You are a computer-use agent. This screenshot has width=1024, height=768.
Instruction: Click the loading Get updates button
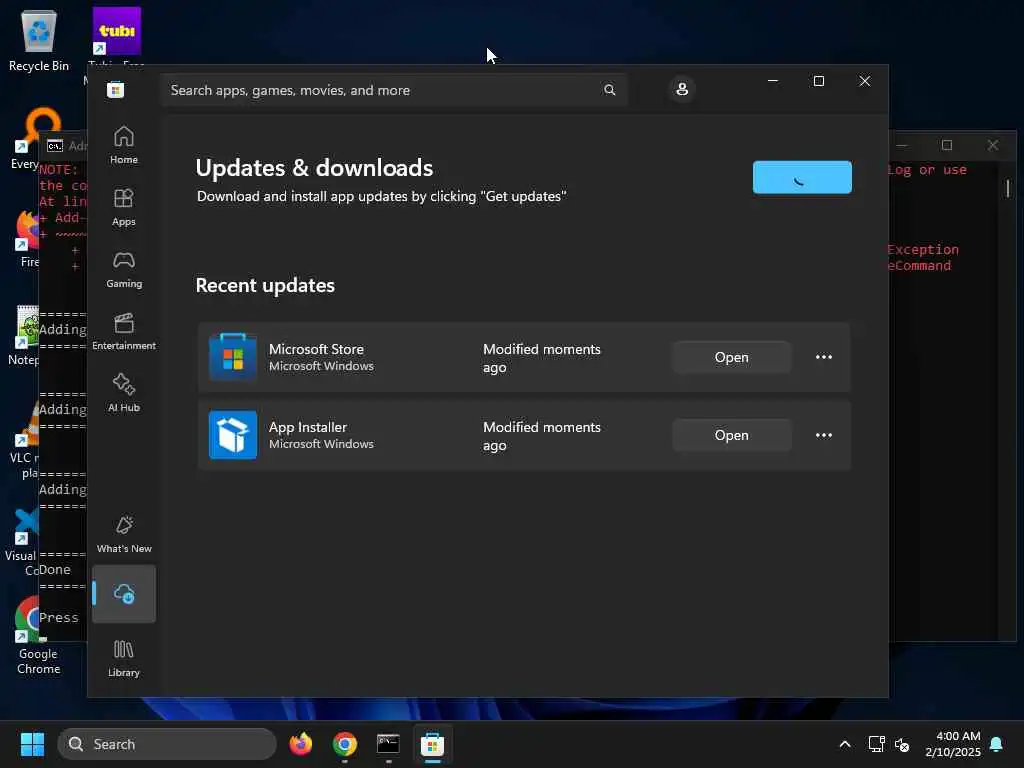pyautogui.click(x=802, y=178)
